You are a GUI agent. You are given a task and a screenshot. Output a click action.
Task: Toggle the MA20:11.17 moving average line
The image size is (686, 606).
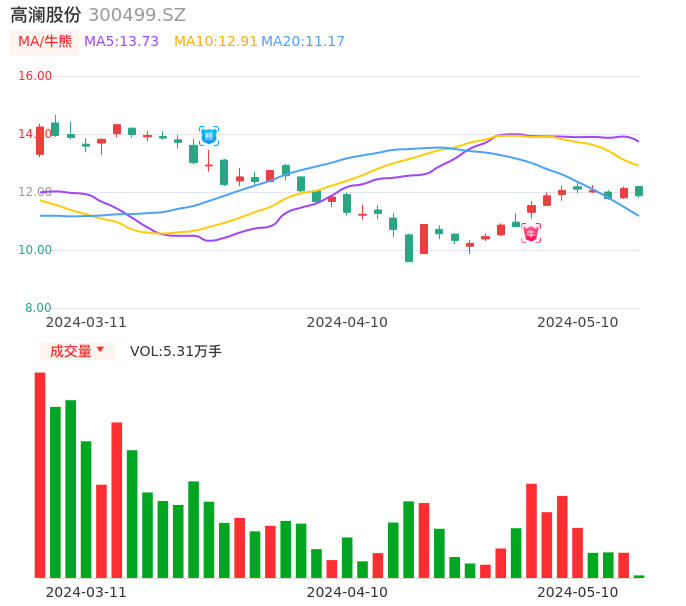(x=303, y=42)
